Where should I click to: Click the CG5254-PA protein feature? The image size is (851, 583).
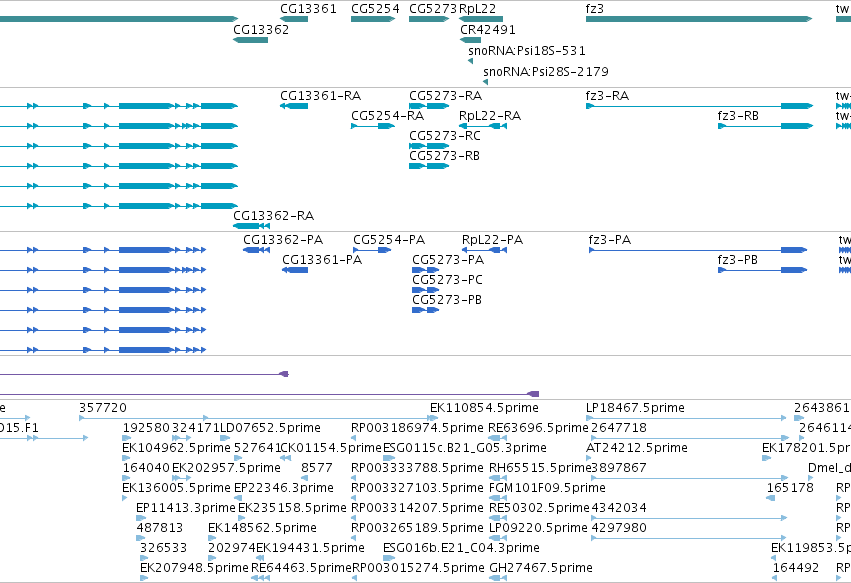372,250
